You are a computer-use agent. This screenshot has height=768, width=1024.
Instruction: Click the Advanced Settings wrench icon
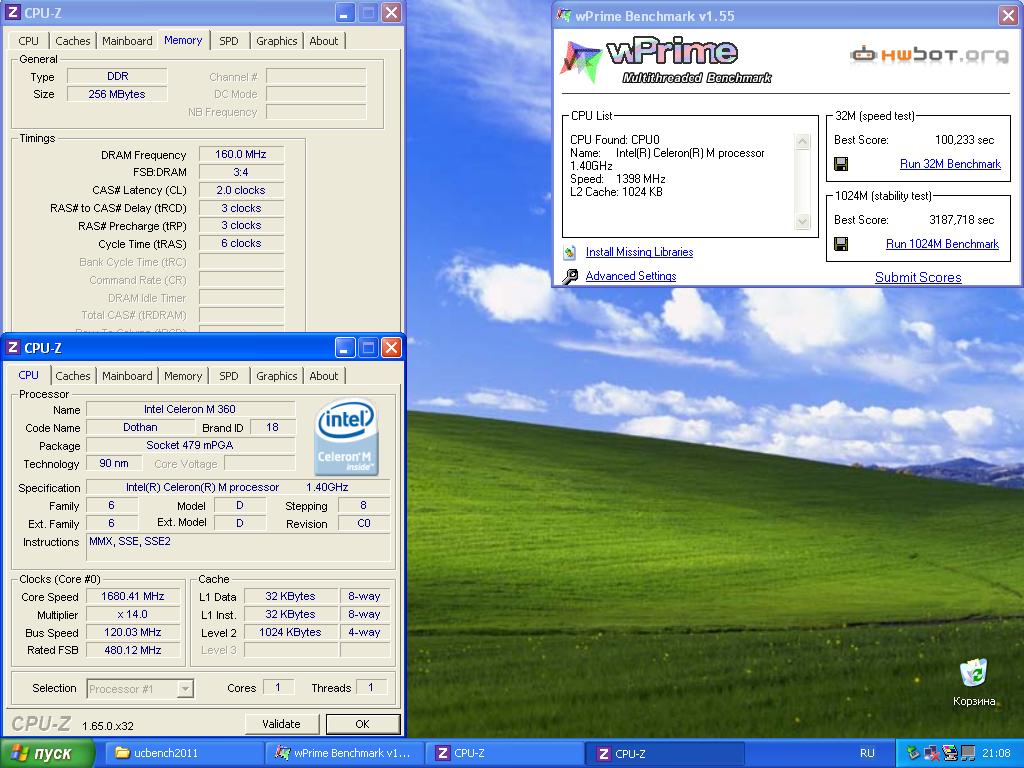click(570, 276)
